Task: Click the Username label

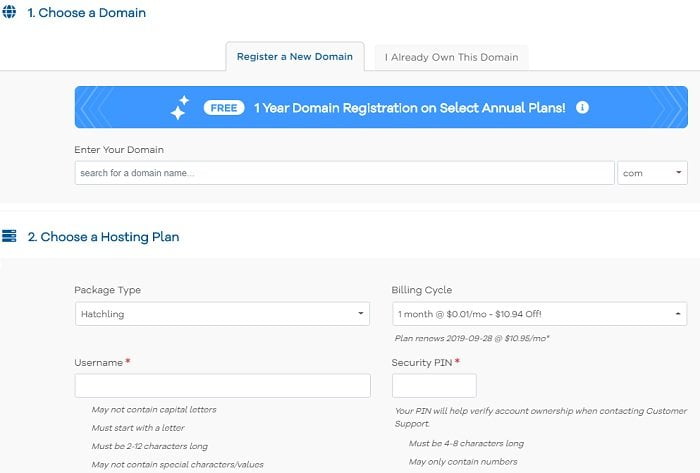Action: point(98,362)
